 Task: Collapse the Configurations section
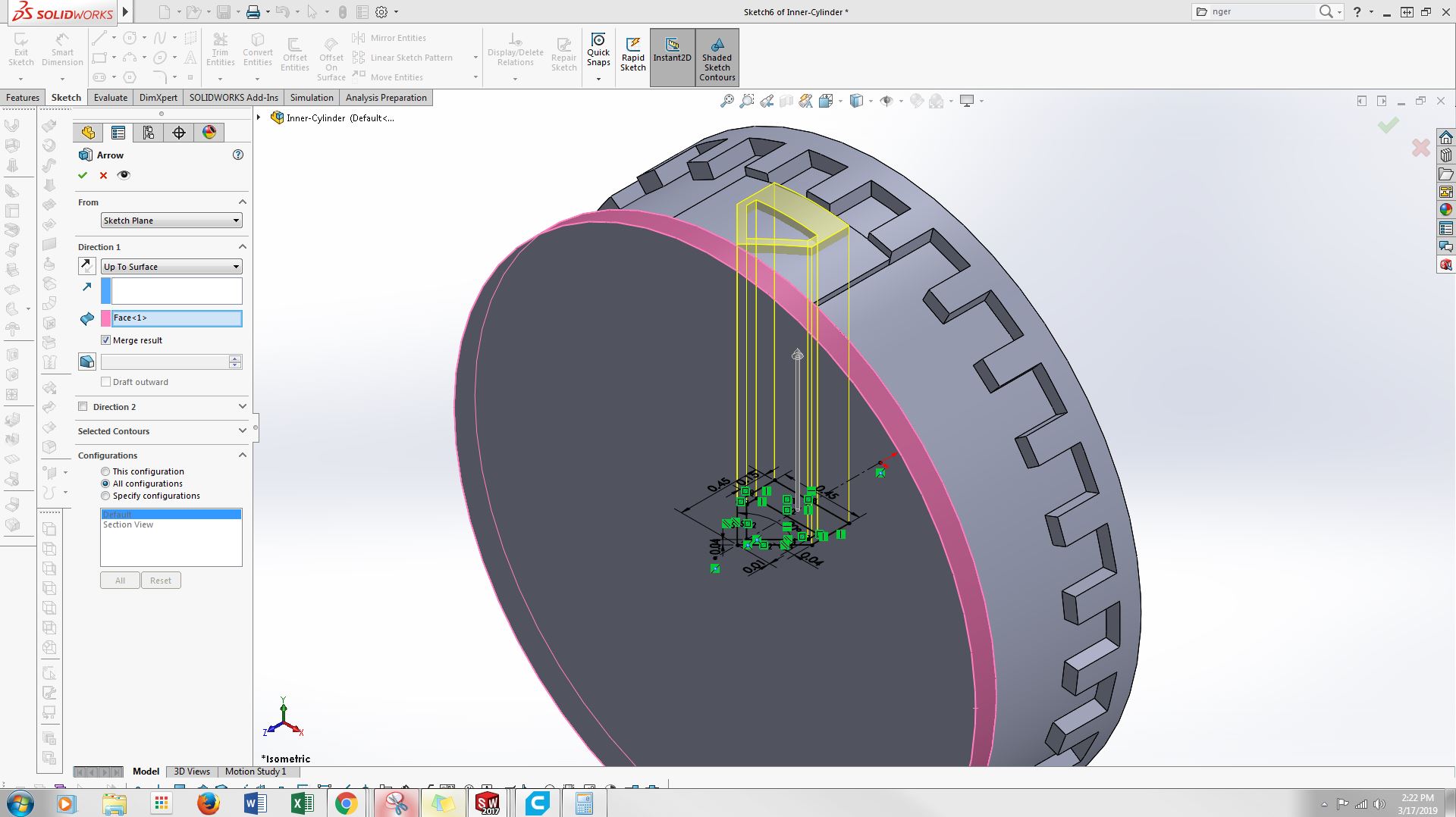point(243,455)
